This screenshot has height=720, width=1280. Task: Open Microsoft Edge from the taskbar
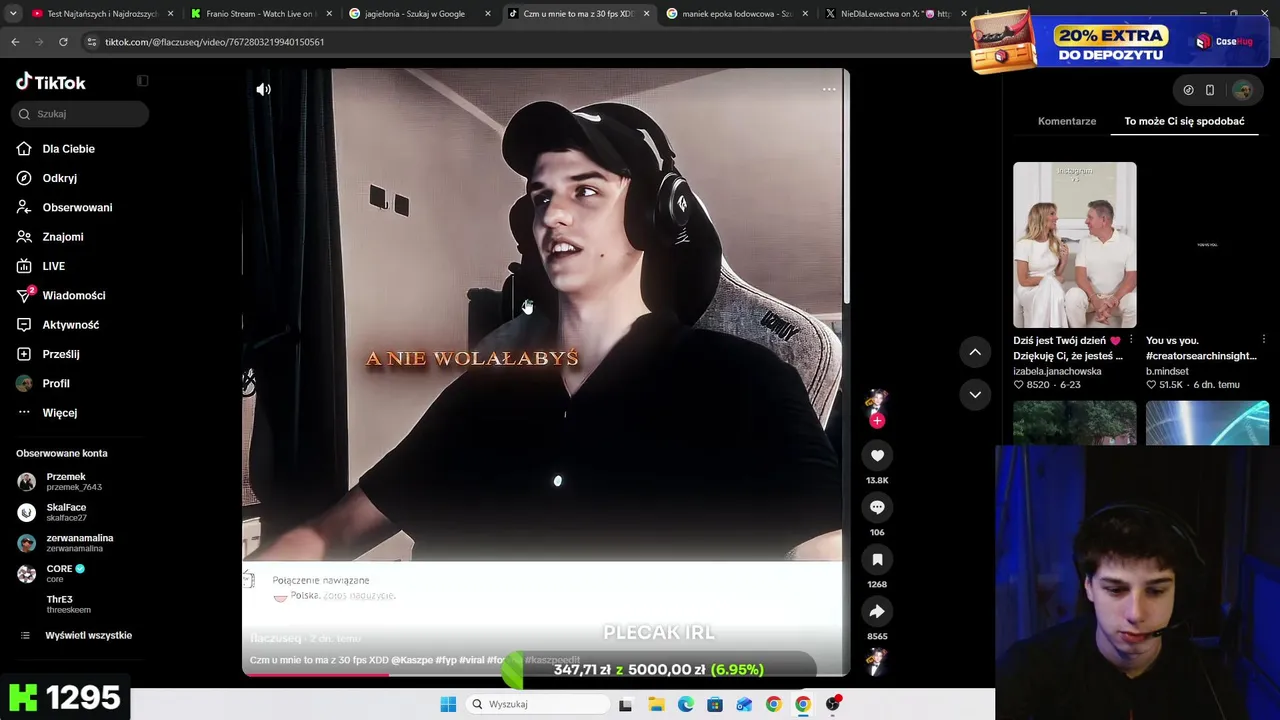coord(685,704)
